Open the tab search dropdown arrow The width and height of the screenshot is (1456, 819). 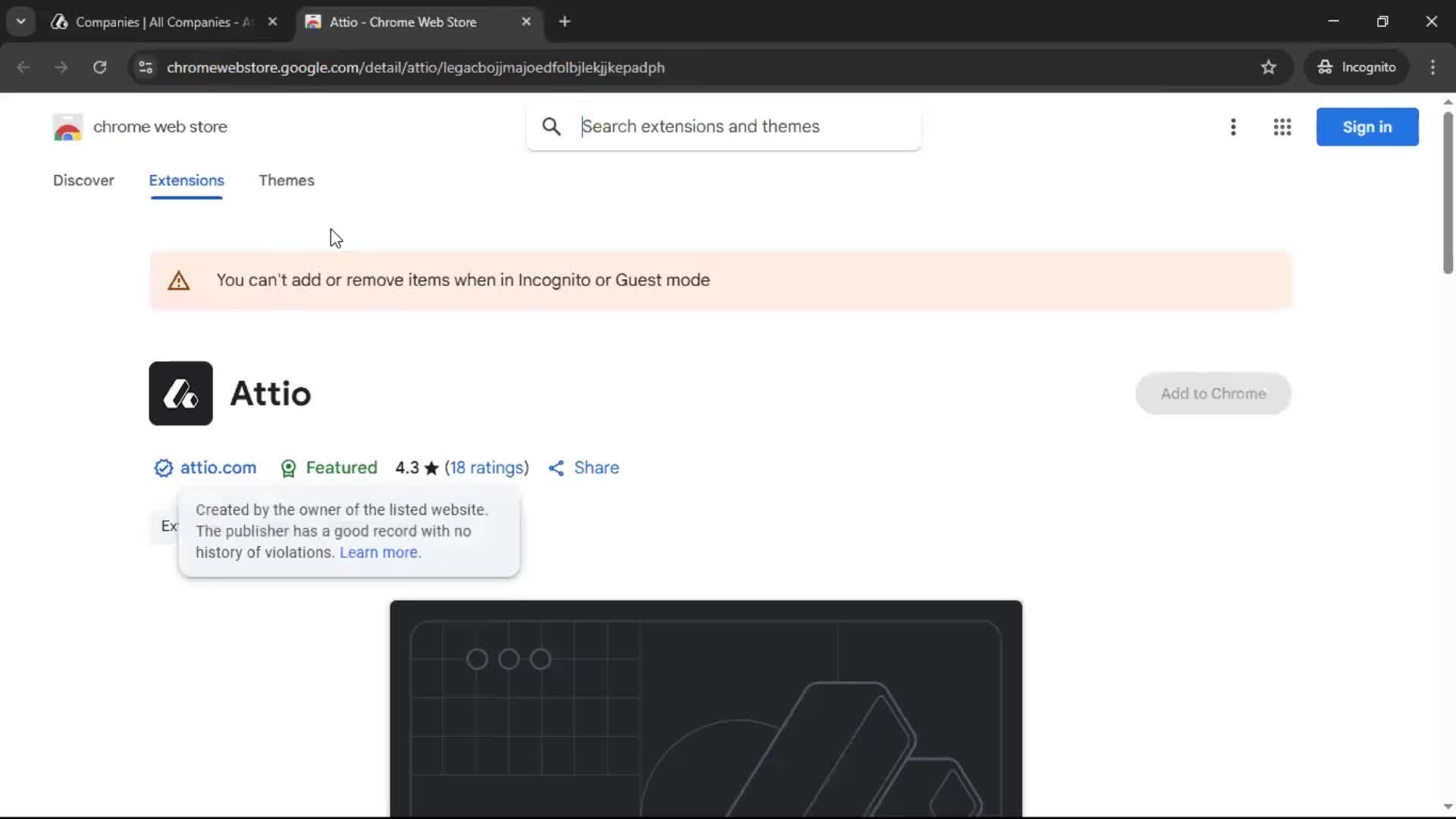coord(20,21)
